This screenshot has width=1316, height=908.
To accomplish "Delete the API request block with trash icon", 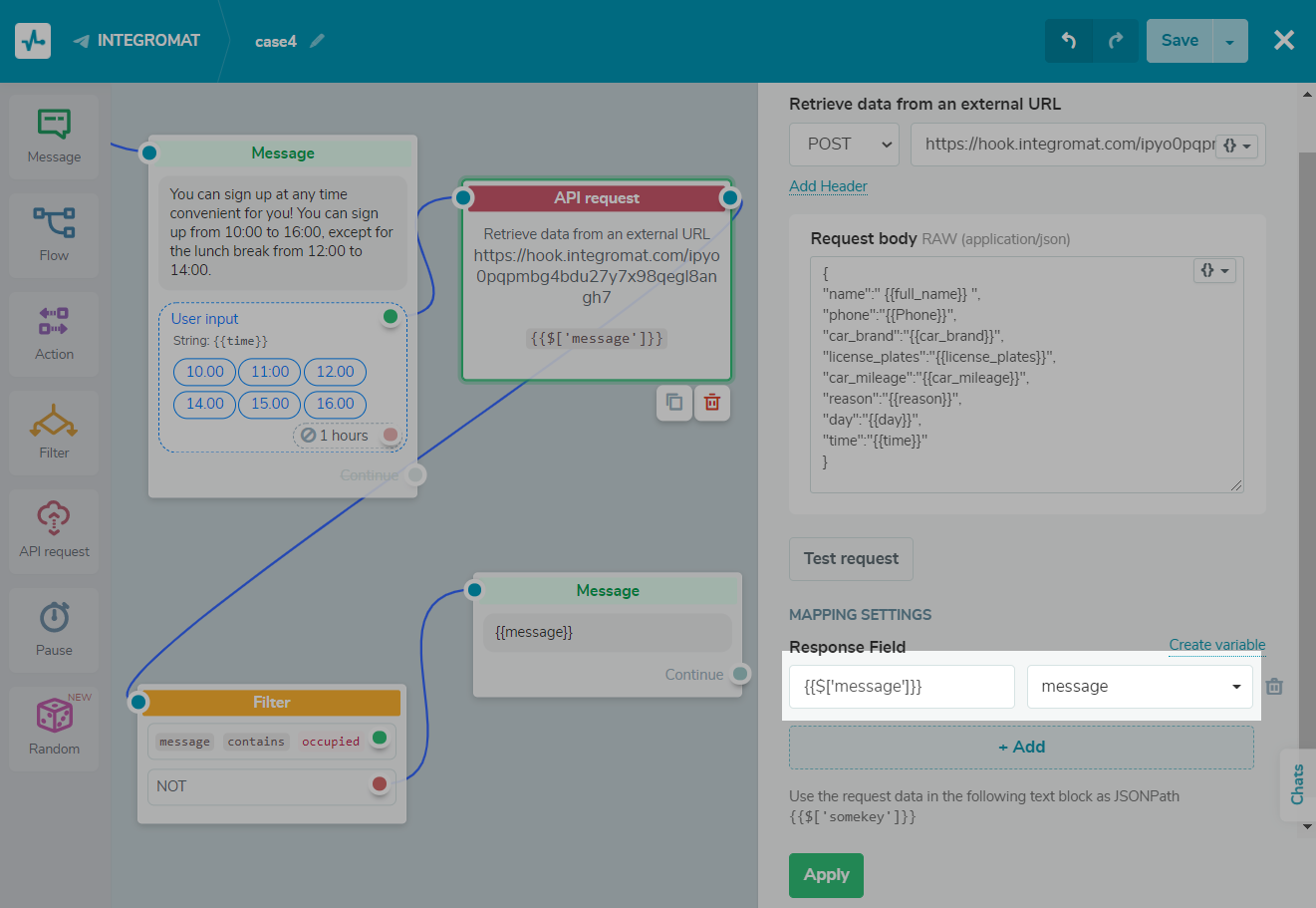I will click(x=711, y=403).
